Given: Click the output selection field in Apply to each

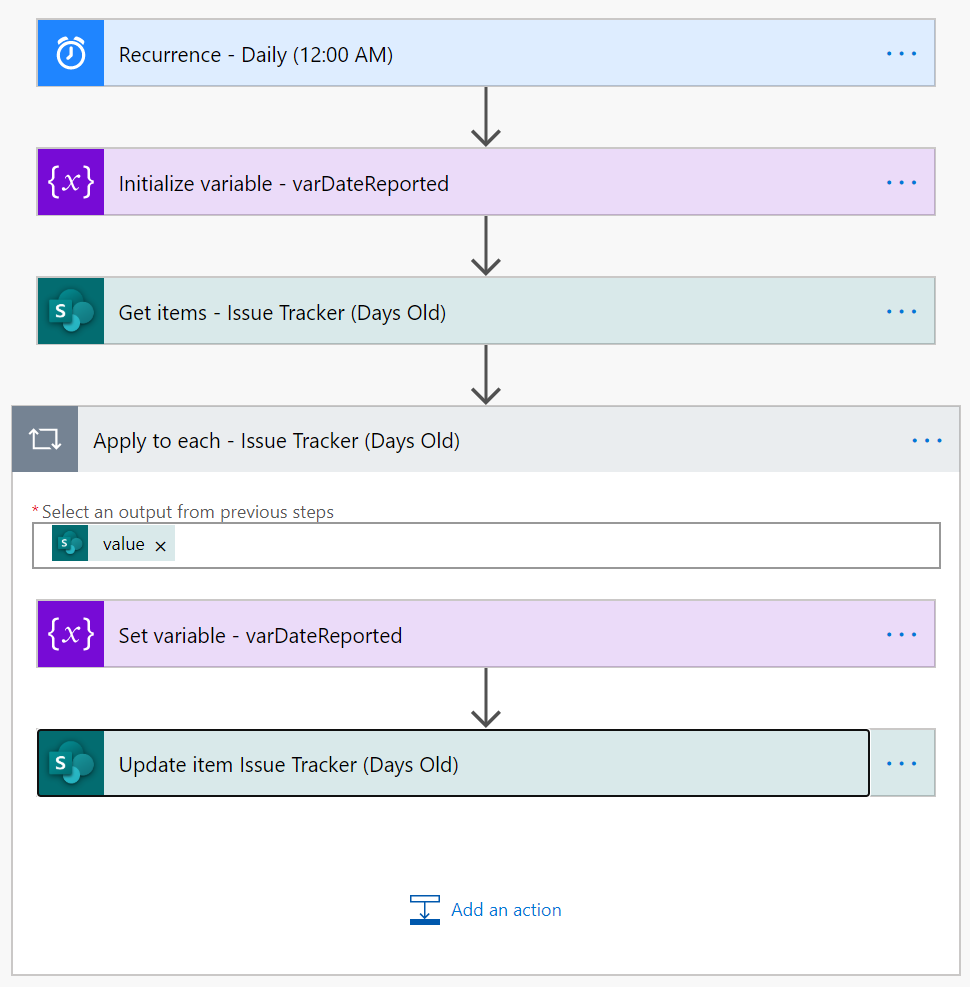Looking at the screenshot, I should click(x=500, y=544).
